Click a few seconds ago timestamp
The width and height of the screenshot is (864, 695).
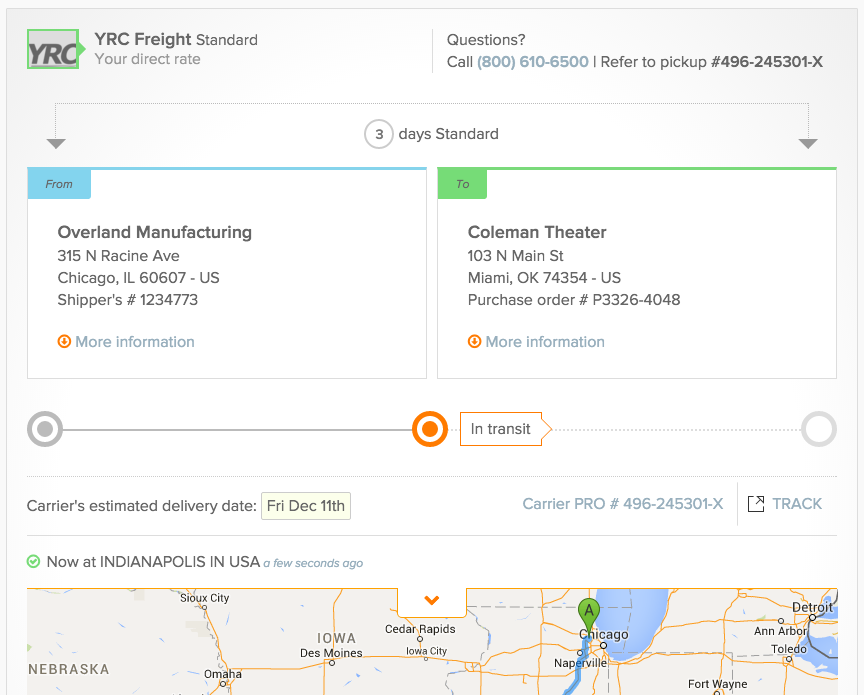(313, 563)
